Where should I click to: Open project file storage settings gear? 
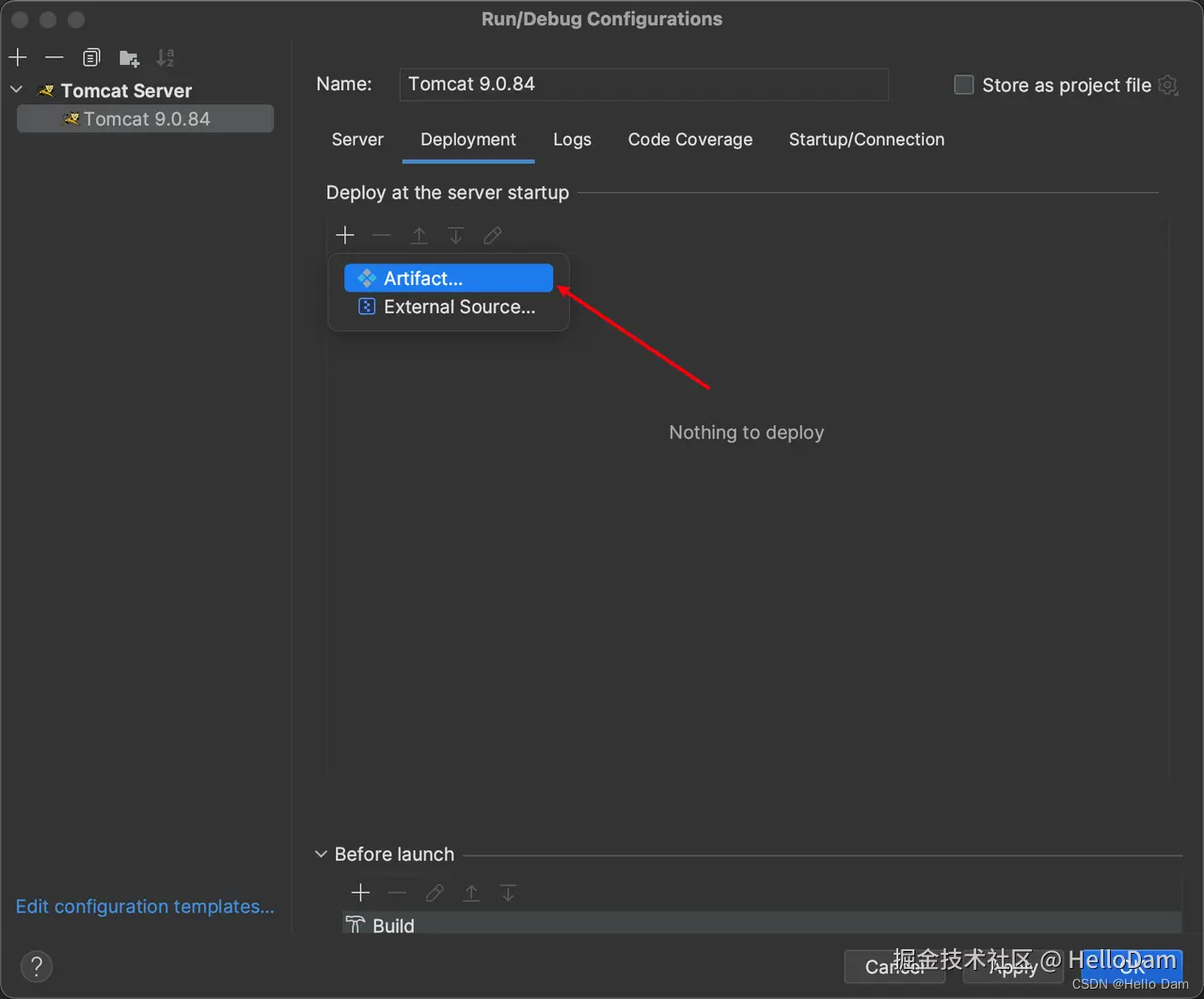[1168, 85]
